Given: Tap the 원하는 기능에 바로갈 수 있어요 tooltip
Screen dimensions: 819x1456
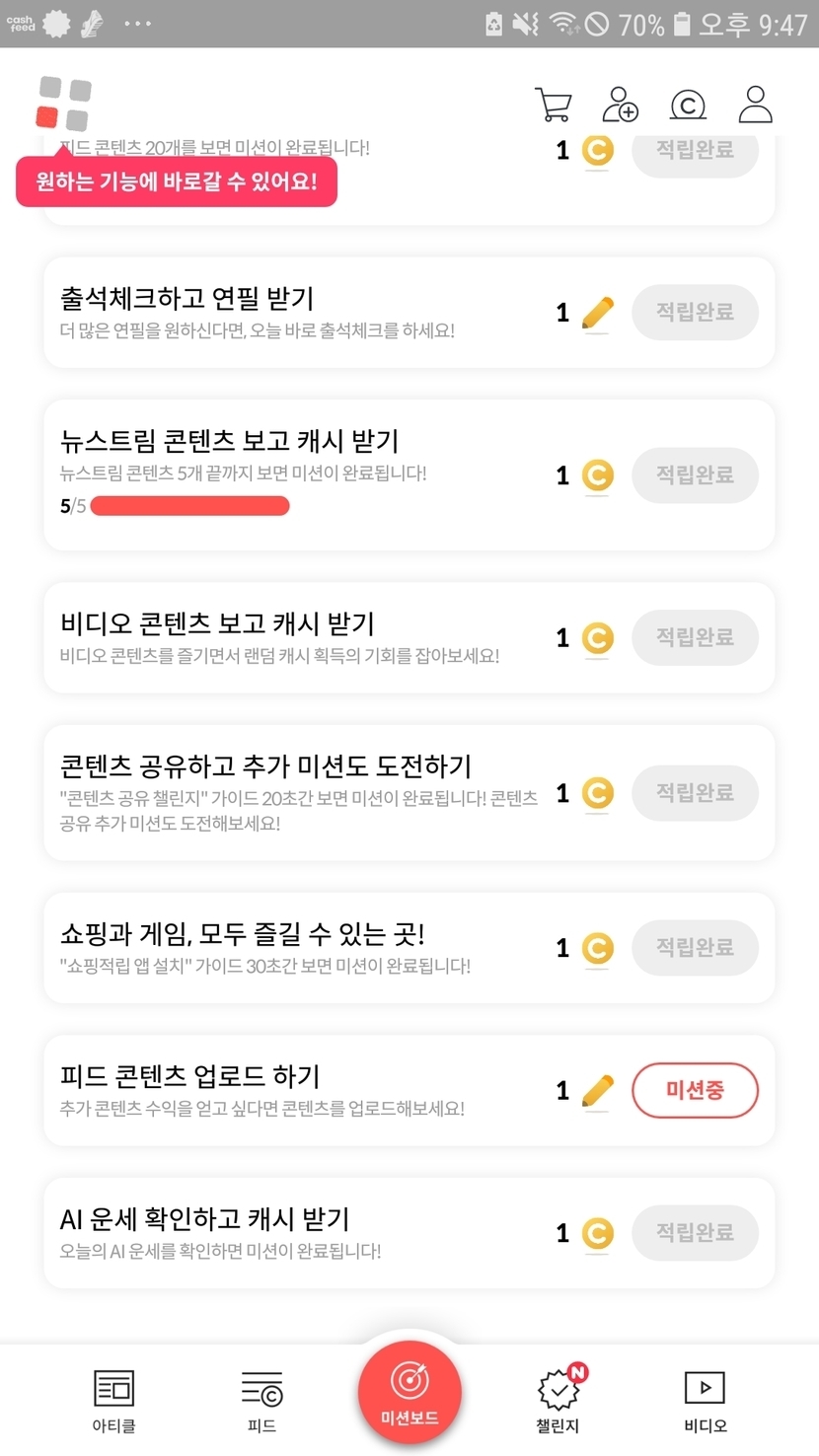Looking at the screenshot, I should tap(177, 182).
